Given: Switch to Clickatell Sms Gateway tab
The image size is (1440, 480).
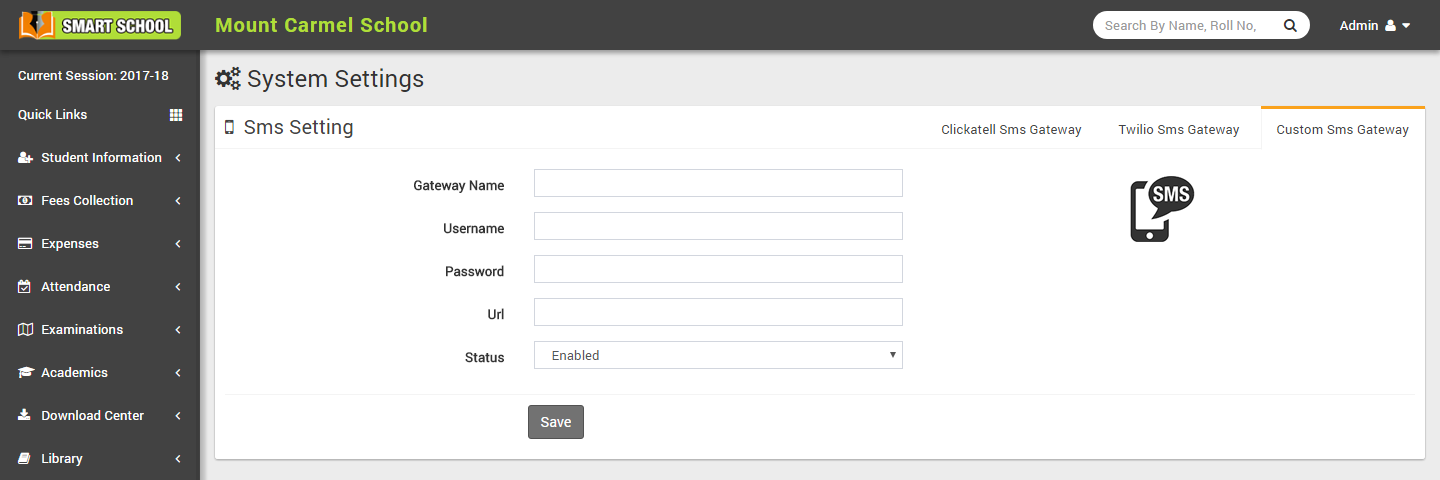Looking at the screenshot, I should tap(1011, 129).
